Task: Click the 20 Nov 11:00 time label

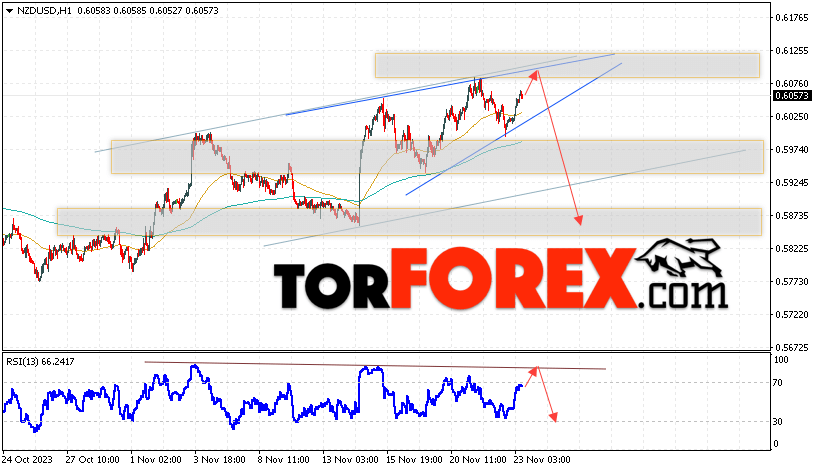Action: click(479, 460)
